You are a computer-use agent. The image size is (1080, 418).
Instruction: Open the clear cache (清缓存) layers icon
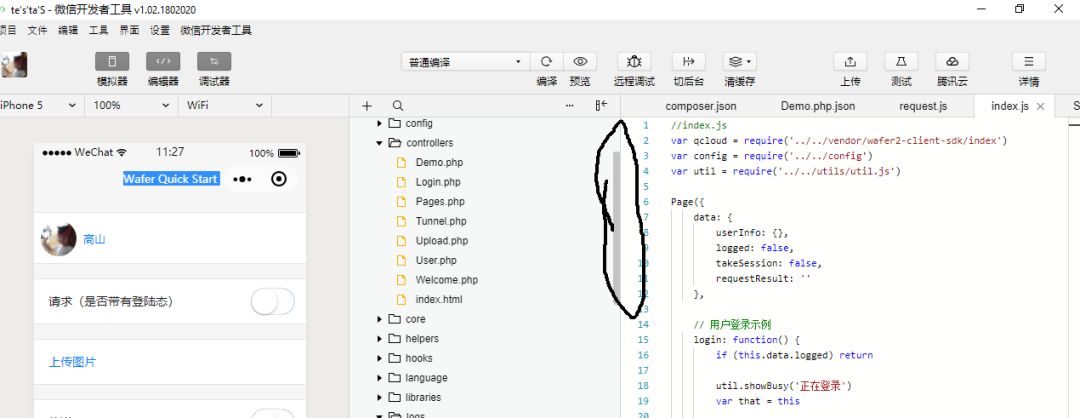[x=740, y=61]
